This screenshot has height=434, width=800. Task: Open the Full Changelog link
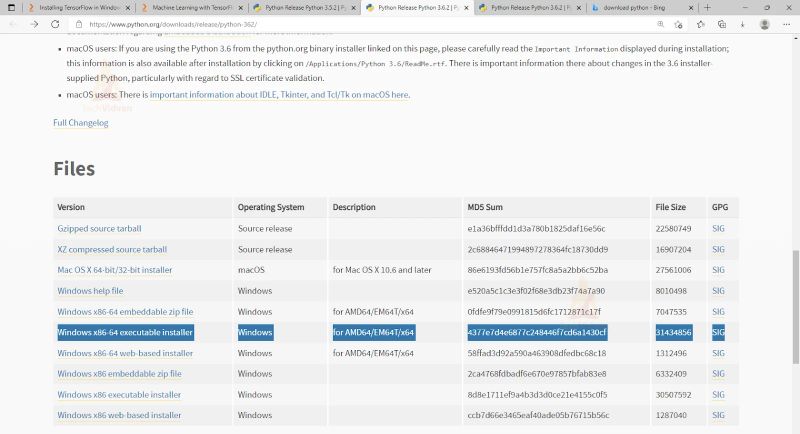point(81,122)
